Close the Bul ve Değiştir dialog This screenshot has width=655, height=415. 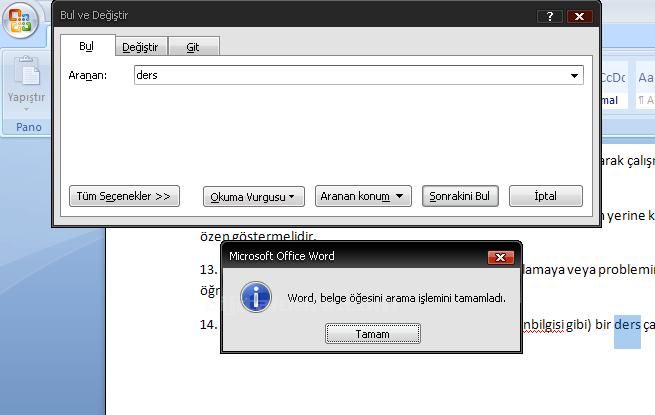click(x=579, y=16)
